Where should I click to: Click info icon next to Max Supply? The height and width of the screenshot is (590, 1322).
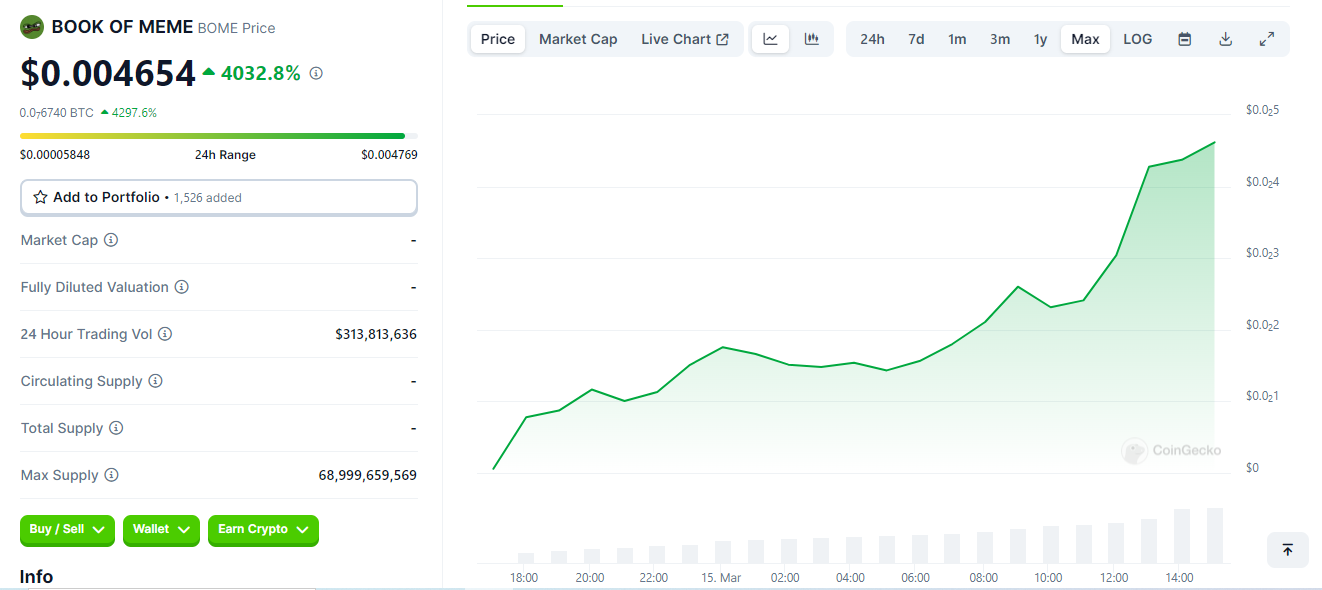tap(111, 475)
